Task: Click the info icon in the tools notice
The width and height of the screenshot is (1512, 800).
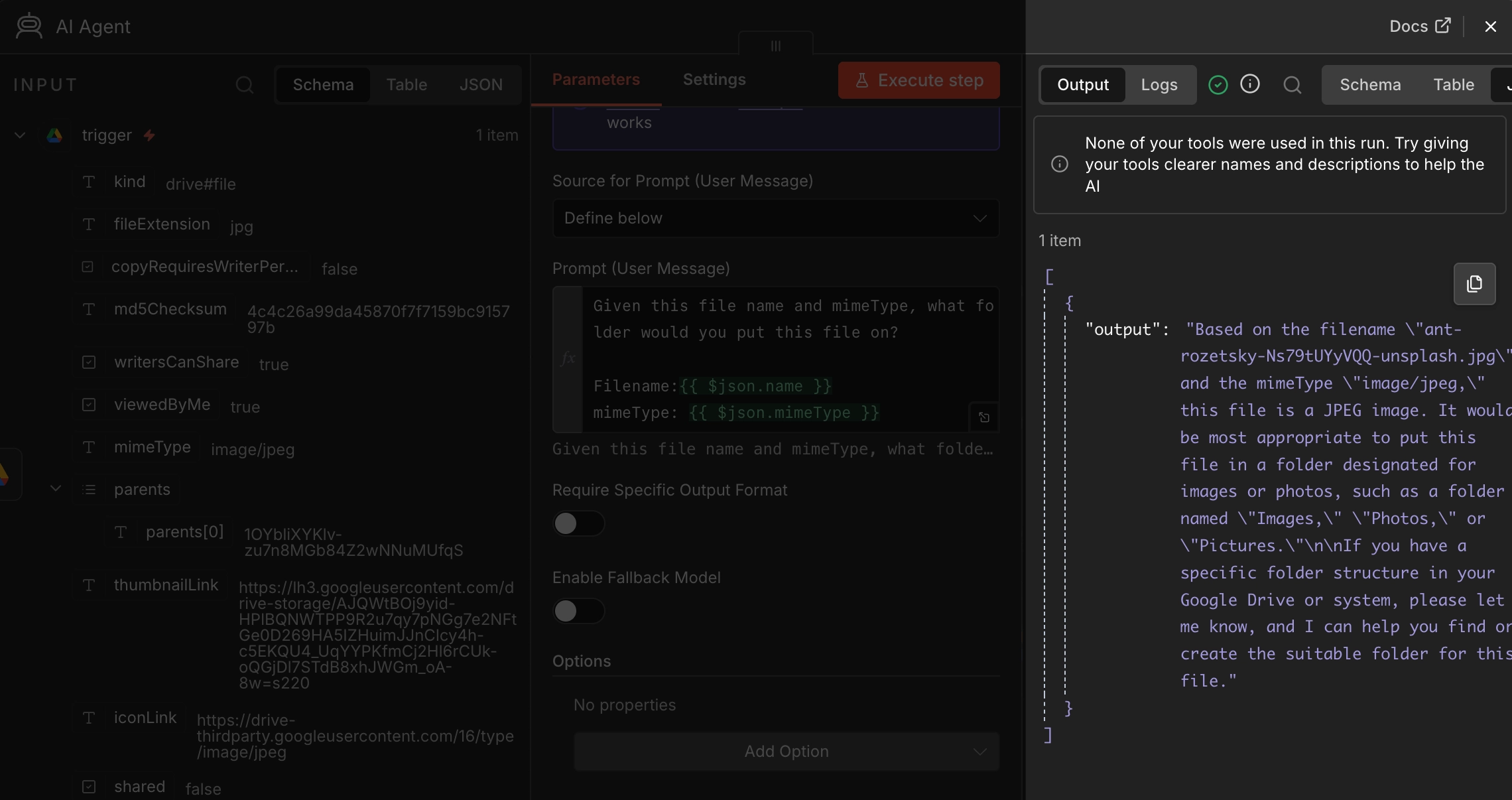Action: (x=1060, y=164)
